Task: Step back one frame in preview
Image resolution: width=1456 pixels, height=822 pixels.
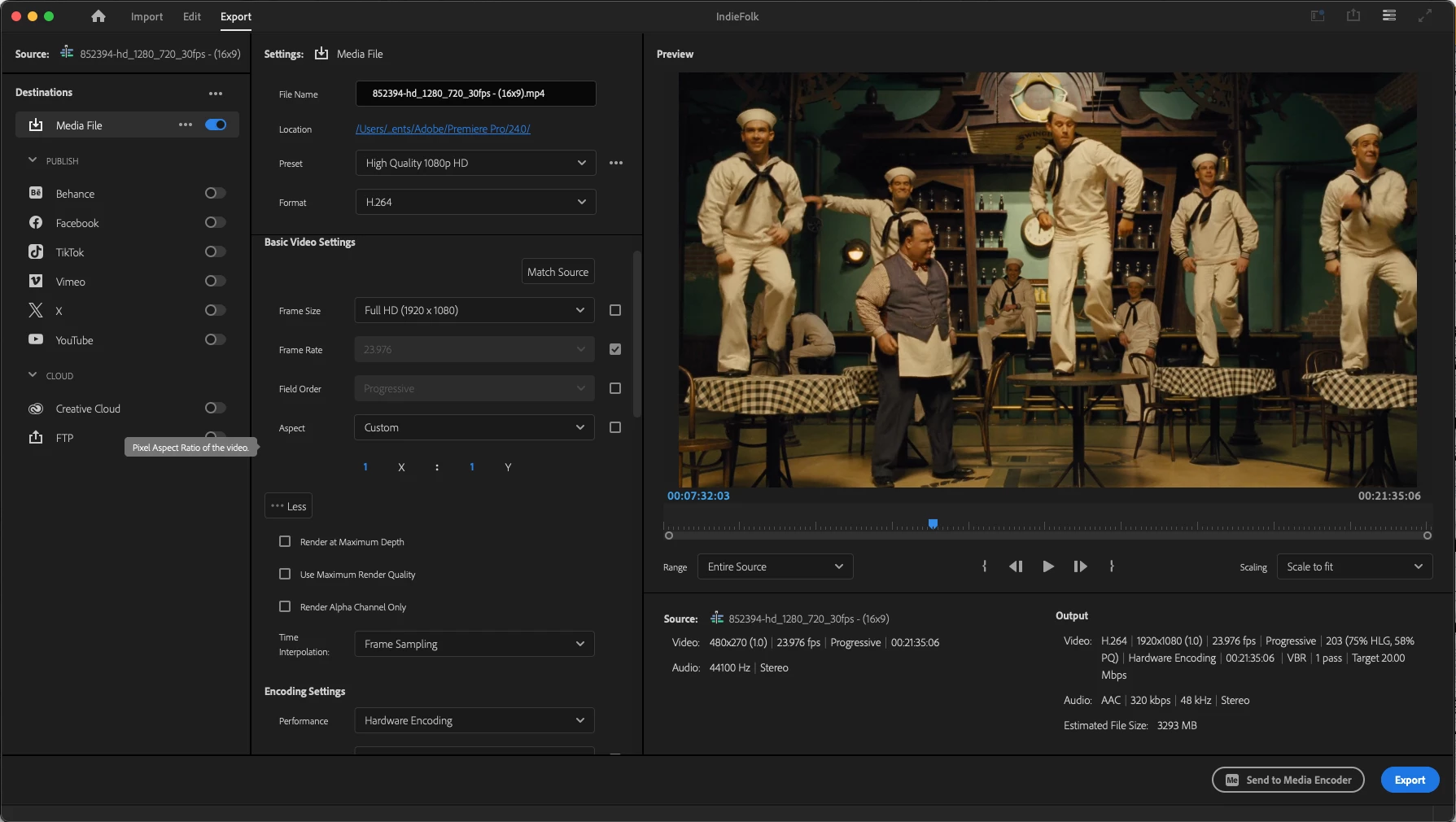Action: coord(1016,566)
